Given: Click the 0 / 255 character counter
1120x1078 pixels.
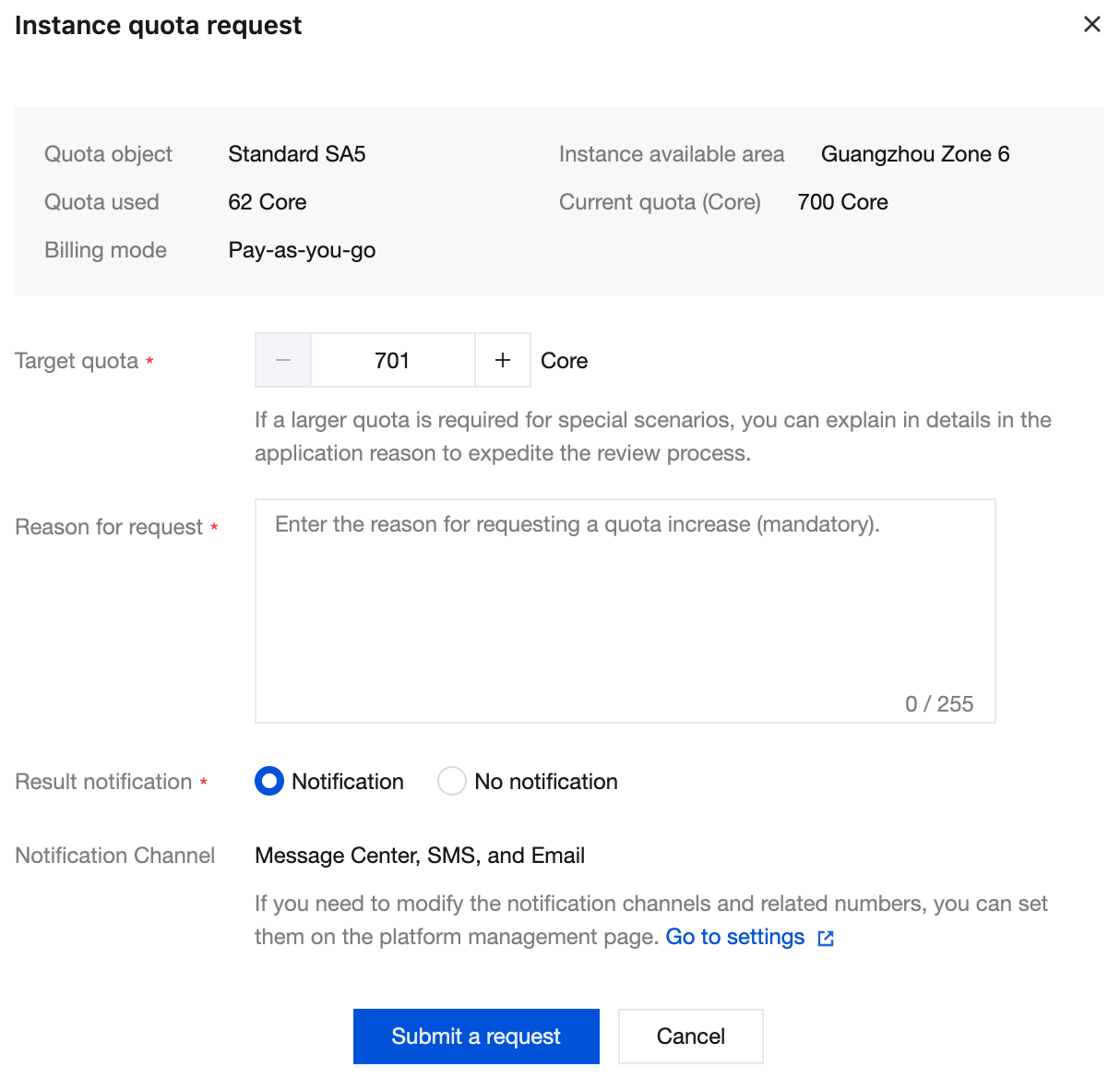Looking at the screenshot, I should [939, 704].
